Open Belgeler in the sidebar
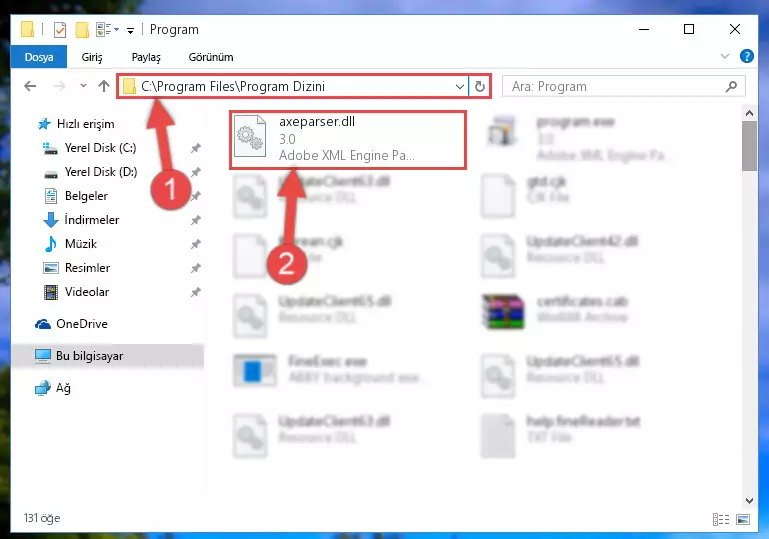Screen dimensions: 769x539 coord(86,196)
